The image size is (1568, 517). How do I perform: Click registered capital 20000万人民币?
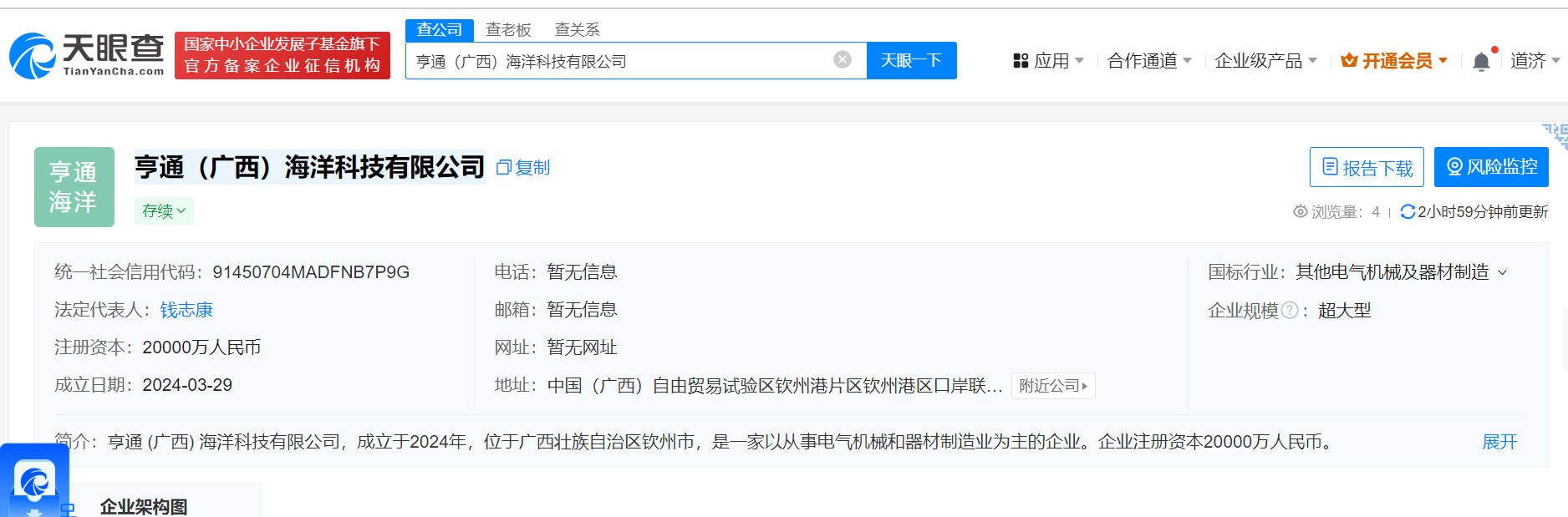coord(201,347)
